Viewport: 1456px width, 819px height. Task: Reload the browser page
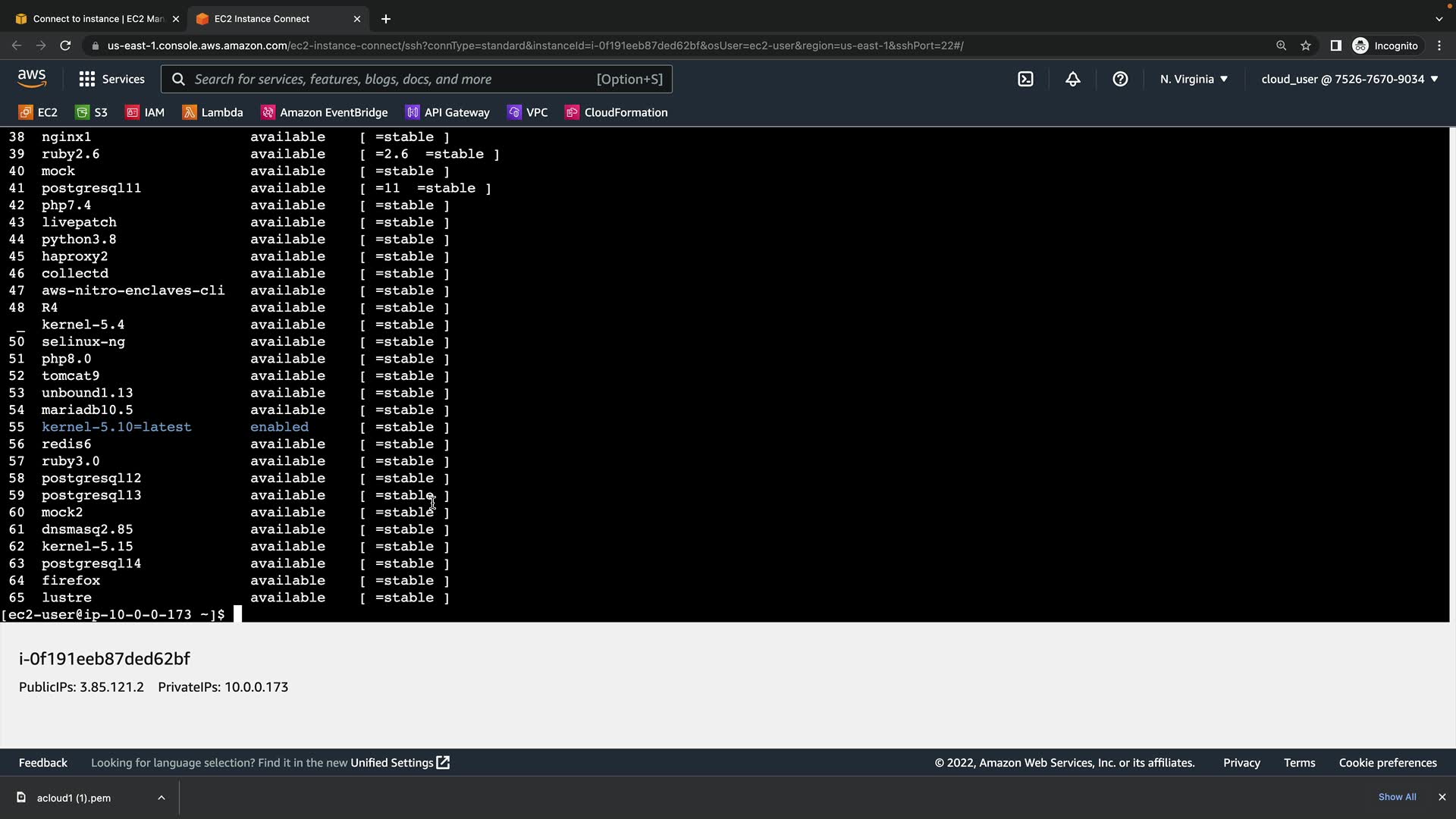(65, 45)
